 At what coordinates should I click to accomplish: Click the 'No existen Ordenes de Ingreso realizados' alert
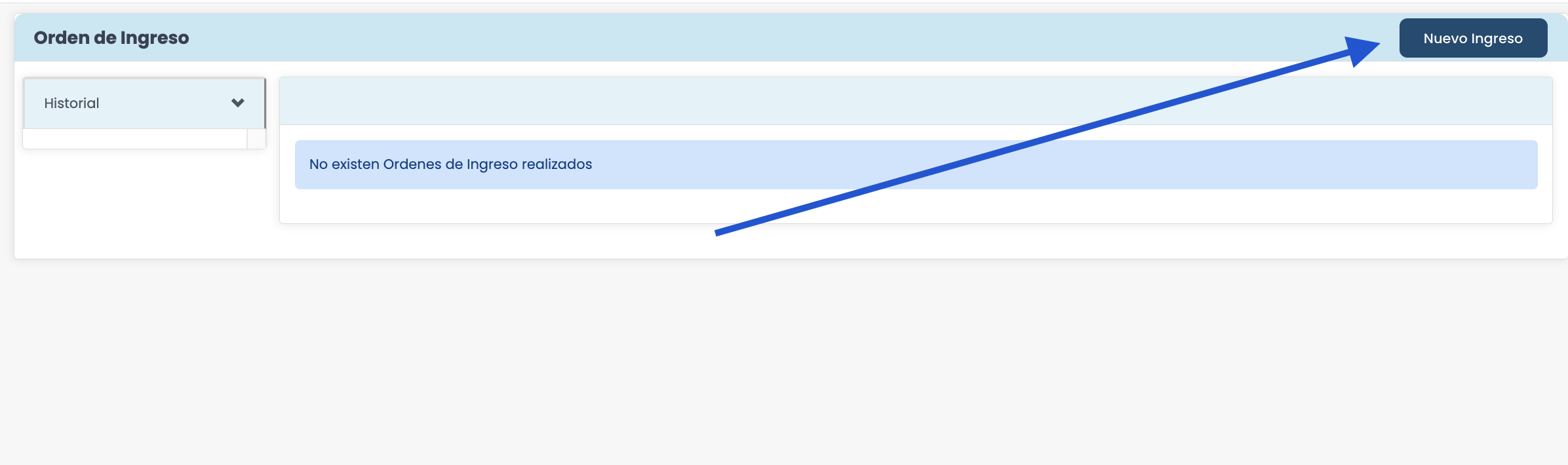(x=916, y=164)
